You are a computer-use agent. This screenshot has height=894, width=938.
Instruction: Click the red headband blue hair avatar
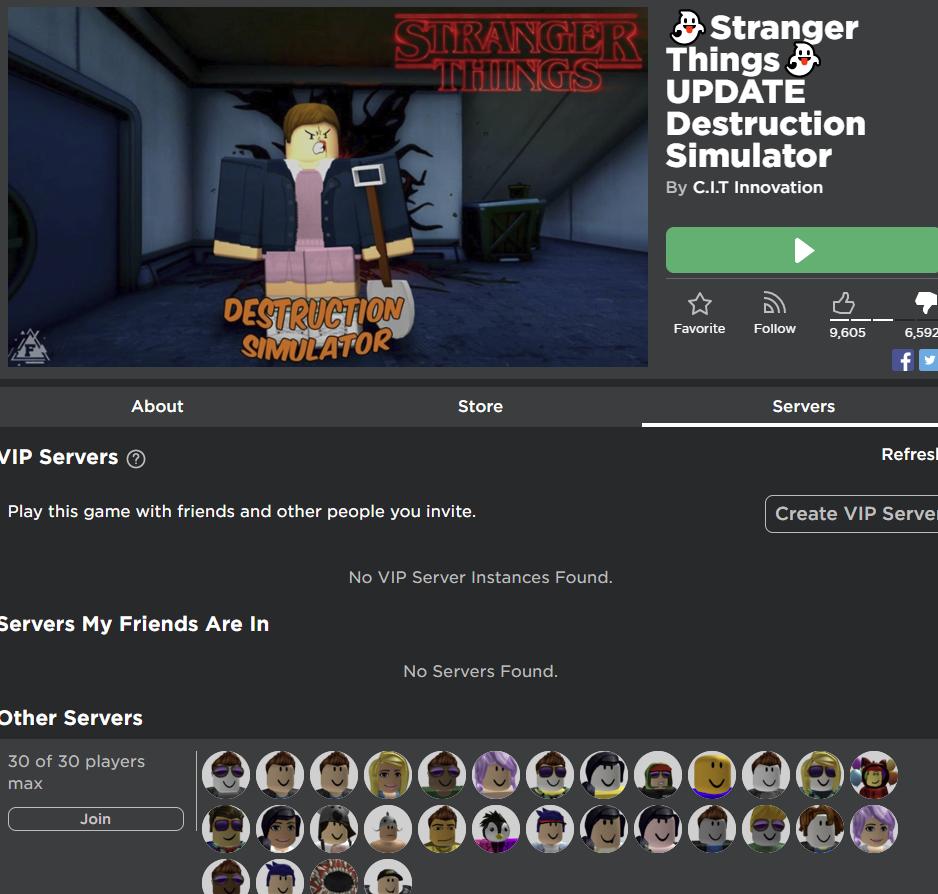click(550, 829)
